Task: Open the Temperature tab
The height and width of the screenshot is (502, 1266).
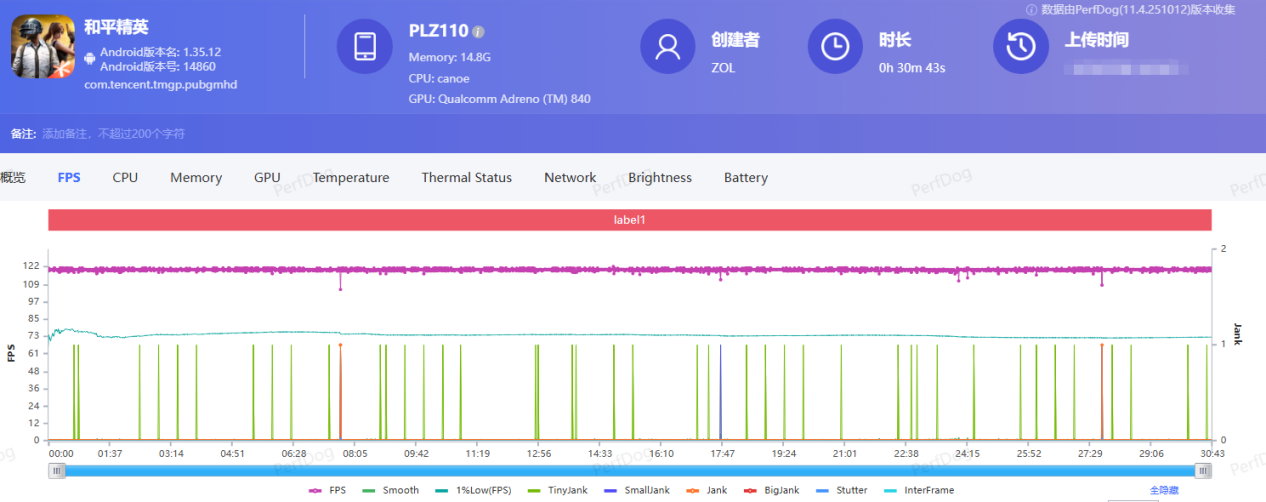Action: point(351,177)
